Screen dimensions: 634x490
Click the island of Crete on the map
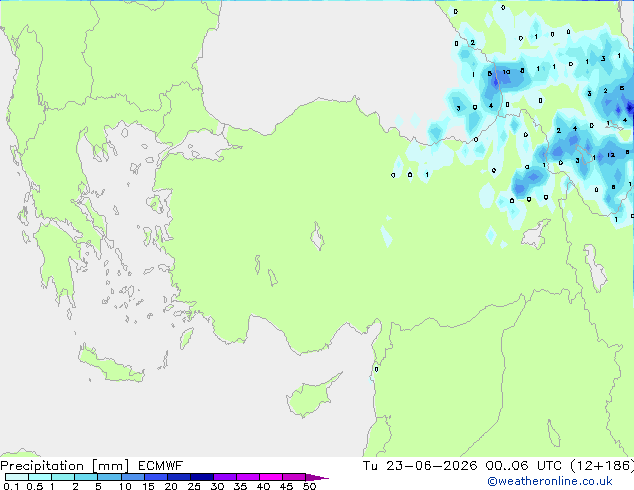click(111, 366)
